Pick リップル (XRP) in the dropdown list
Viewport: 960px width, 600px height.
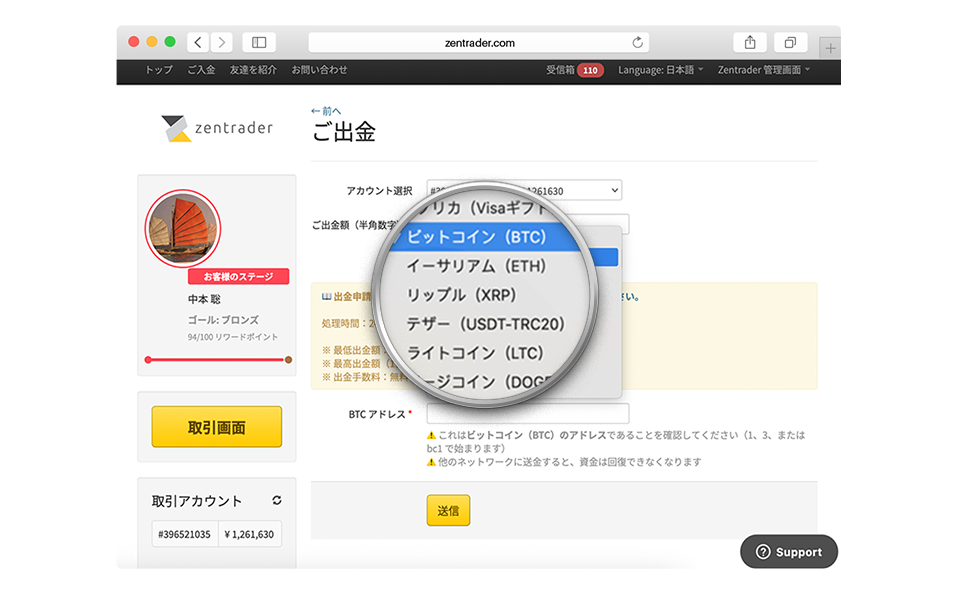click(x=460, y=296)
